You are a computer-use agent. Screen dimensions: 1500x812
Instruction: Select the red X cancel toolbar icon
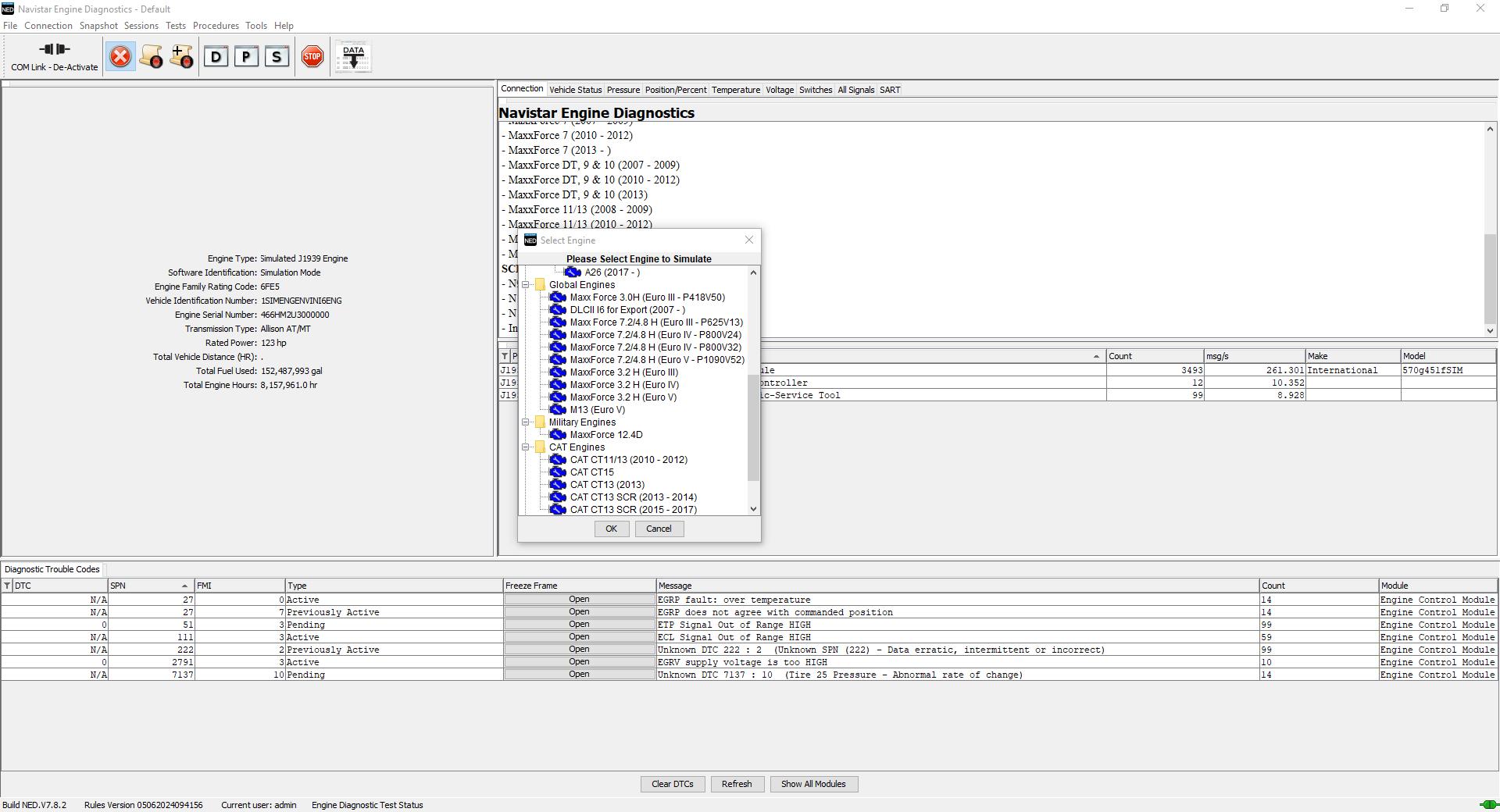[120, 55]
